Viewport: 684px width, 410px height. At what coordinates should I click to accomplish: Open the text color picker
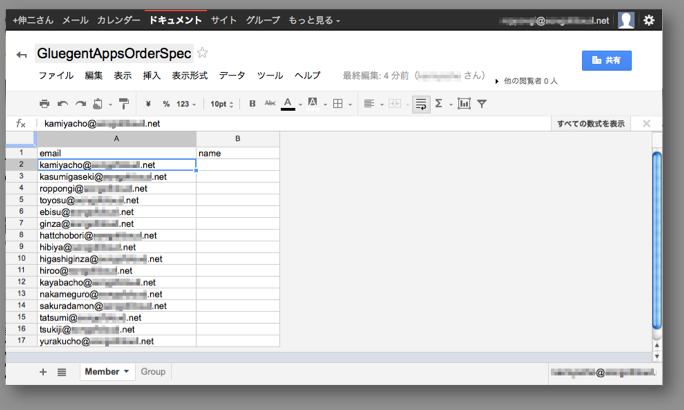[x=289, y=103]
